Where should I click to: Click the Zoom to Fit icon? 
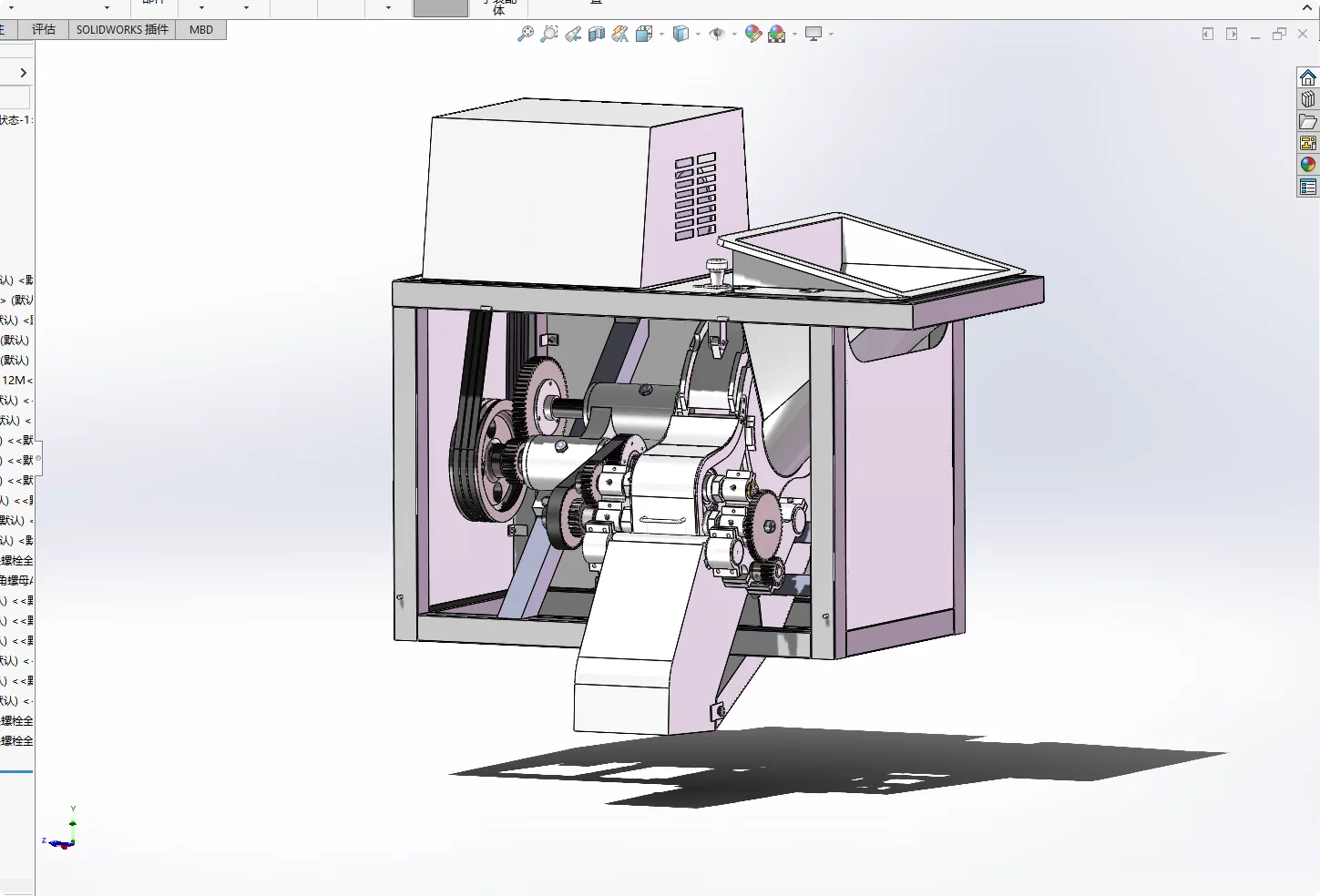coord(526,34)
